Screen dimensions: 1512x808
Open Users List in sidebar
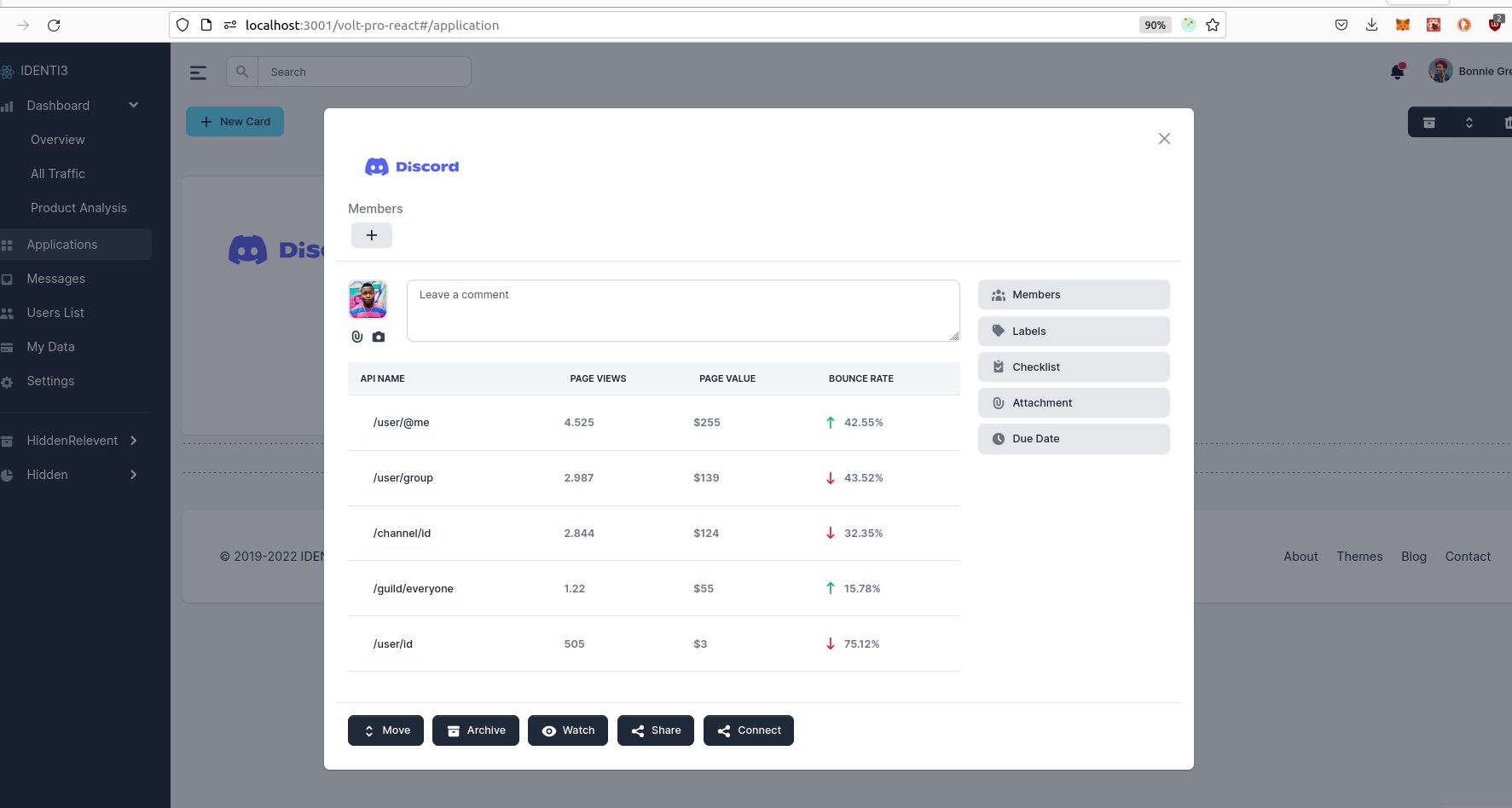point(55,313)
